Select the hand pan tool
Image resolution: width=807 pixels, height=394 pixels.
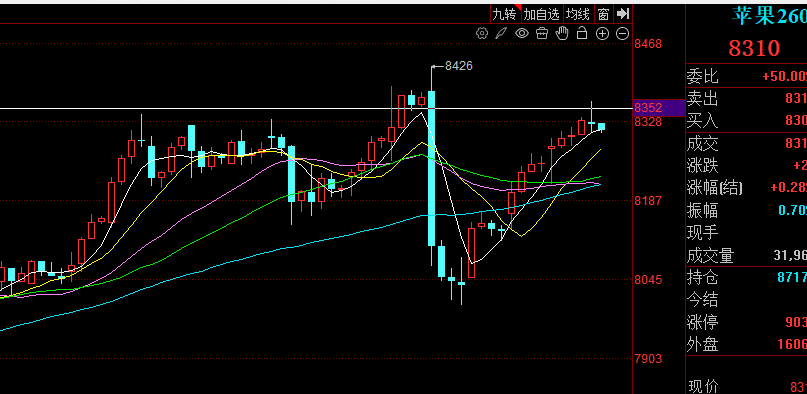click(x=562, y=33)
